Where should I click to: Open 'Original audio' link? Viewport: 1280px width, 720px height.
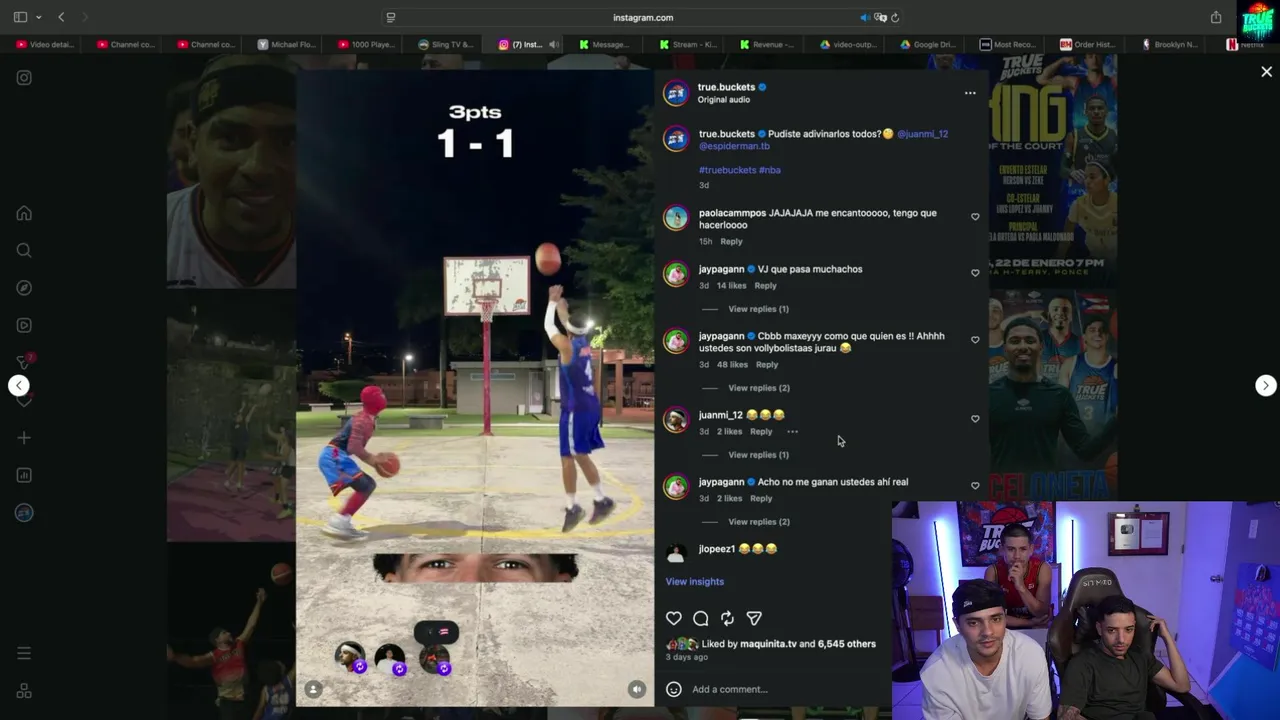coord(723,100)
